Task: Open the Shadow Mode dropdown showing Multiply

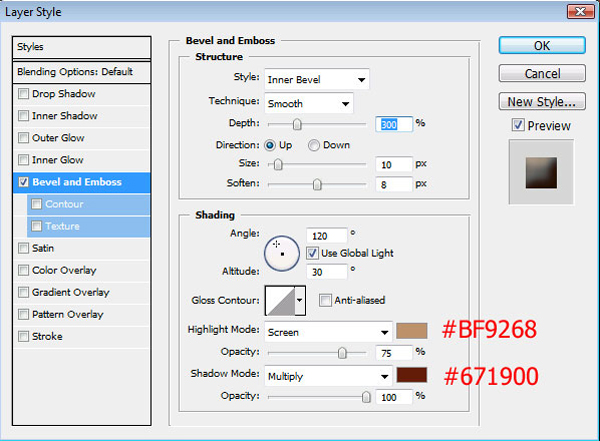Action: [328, 376]
